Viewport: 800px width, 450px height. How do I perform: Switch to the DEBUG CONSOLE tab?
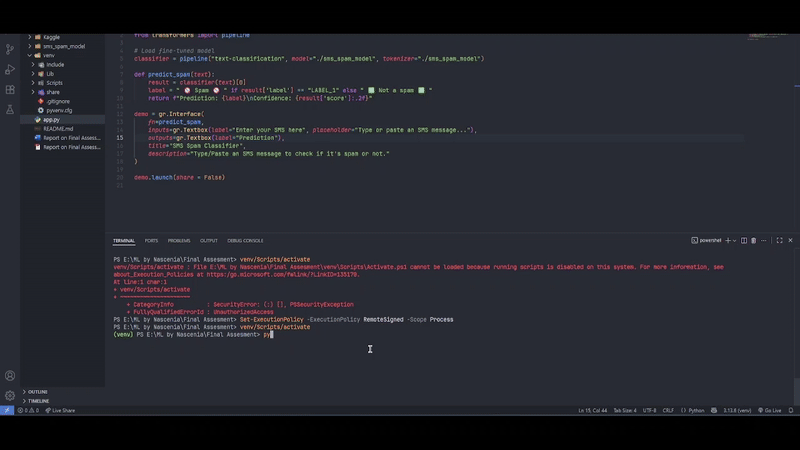[x=245, y=240]
